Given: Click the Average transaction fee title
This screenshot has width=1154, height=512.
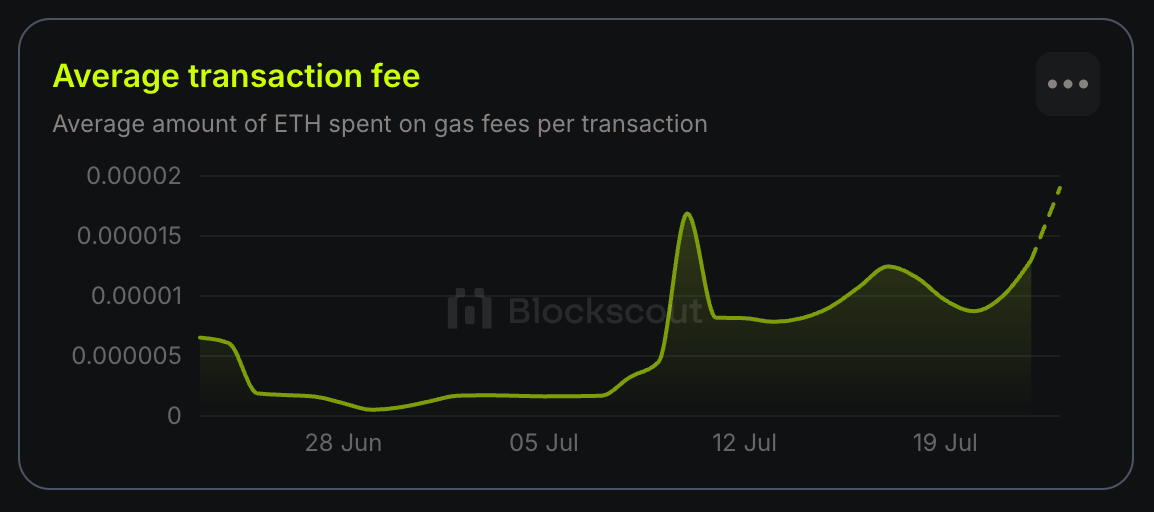Looking at the screenshot, I should [236, 76].
